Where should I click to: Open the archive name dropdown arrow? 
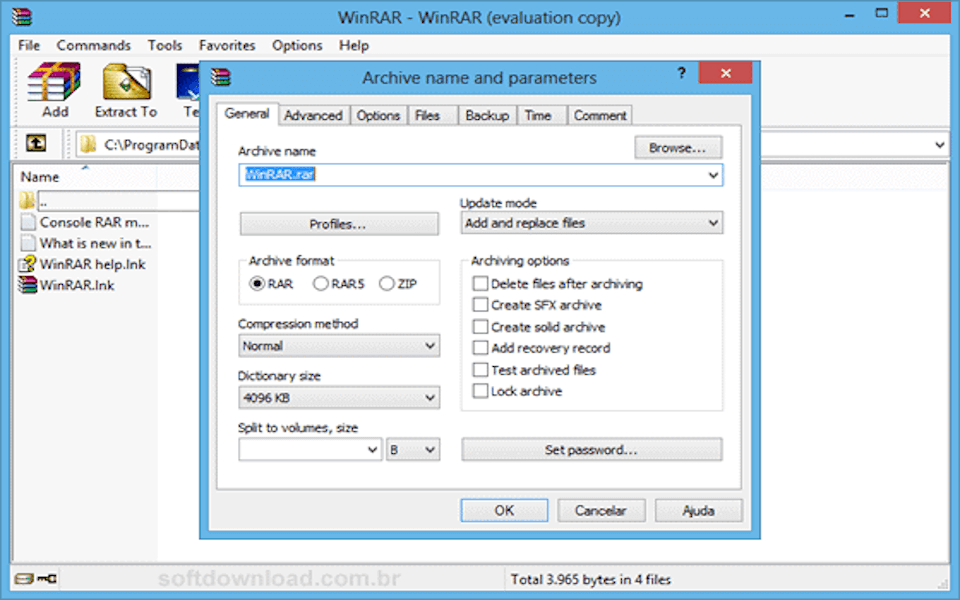(x=713, y=175)
